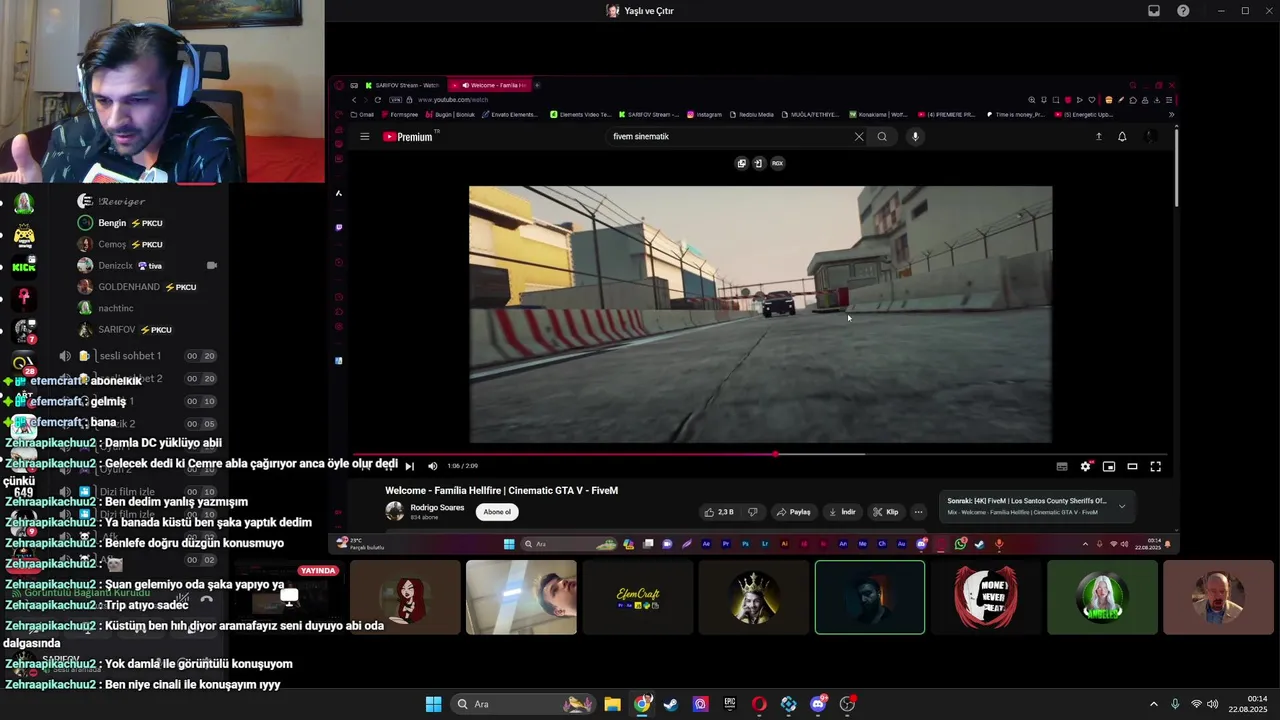Open Redolu Media bookmark
This screenshot has height=720, width=1280.
(751, 114)
